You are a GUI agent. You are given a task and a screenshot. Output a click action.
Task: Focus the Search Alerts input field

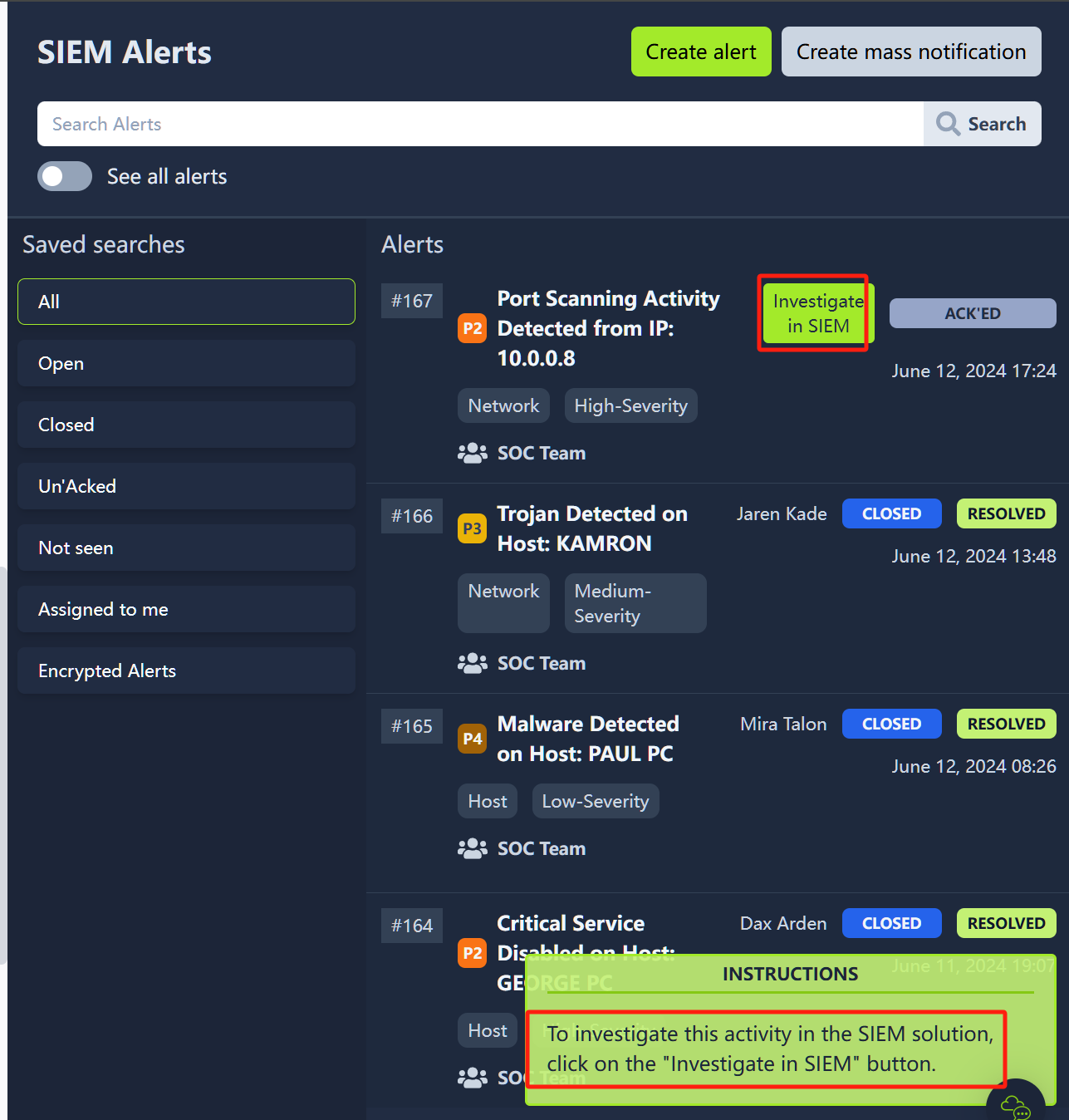(x=480, y=124)
